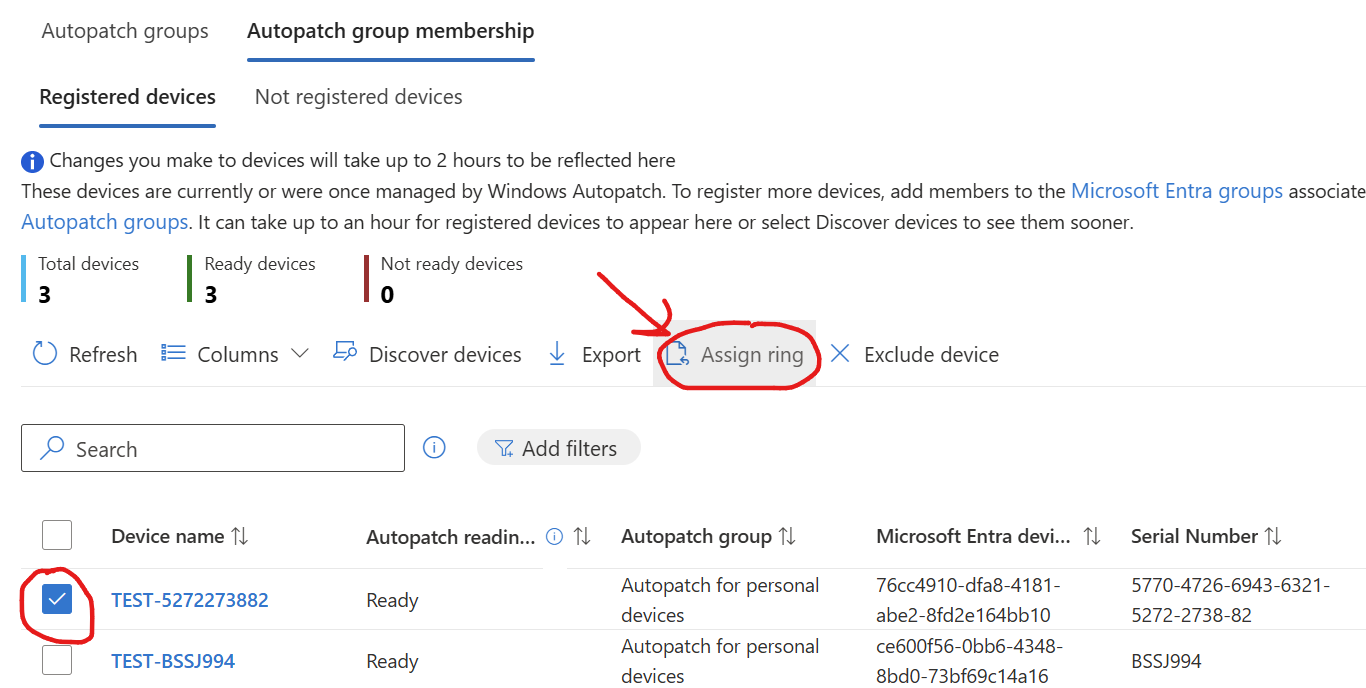
Task: Check the TEST-BSSJ994 row checkbox
Action: coord(57,660)
